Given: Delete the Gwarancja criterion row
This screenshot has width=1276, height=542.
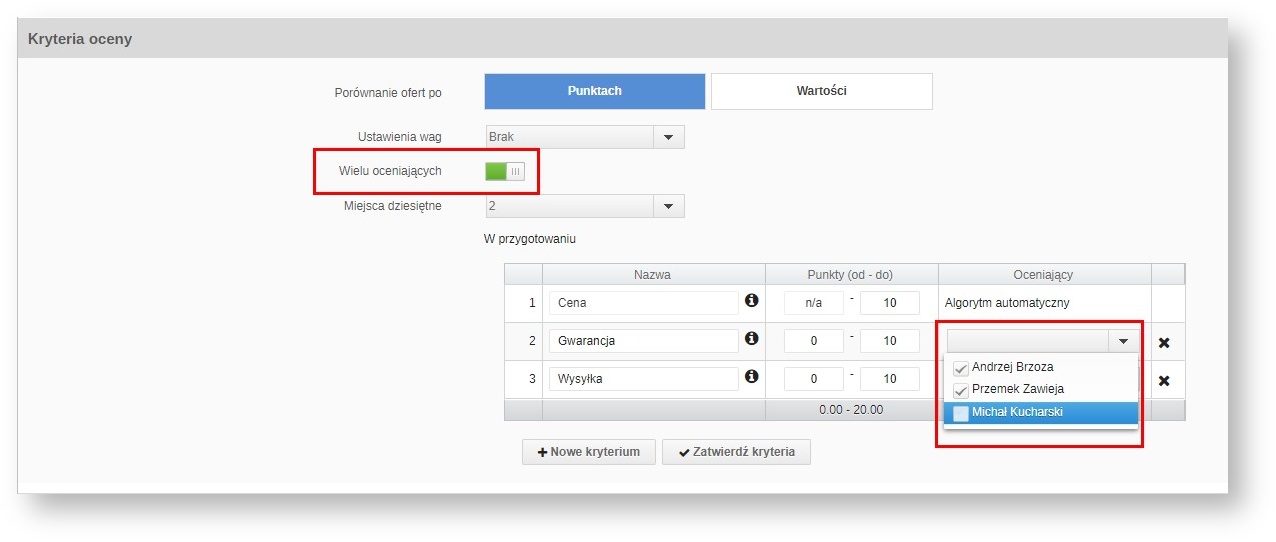Looking at the screenshot, I should pyautogui.click(x=1164, y=343).
